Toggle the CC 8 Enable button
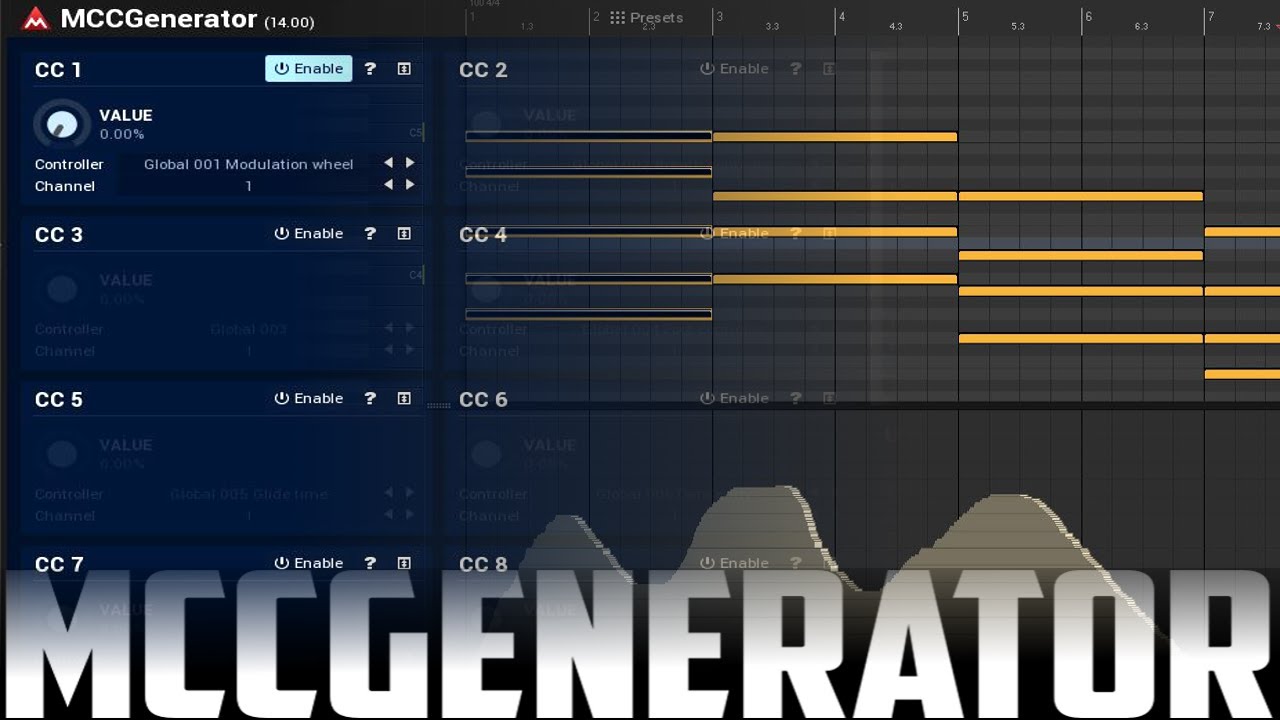 pos(734,563)
